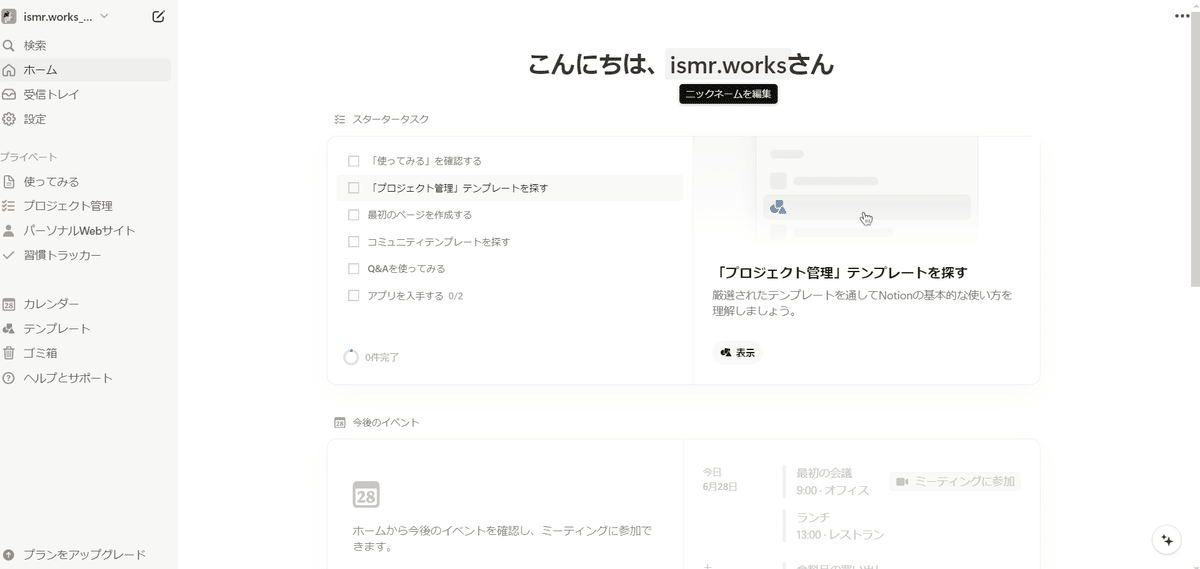
Task: Click the help question mark icon
Action: pyautogui.click(x=9, y=378)
